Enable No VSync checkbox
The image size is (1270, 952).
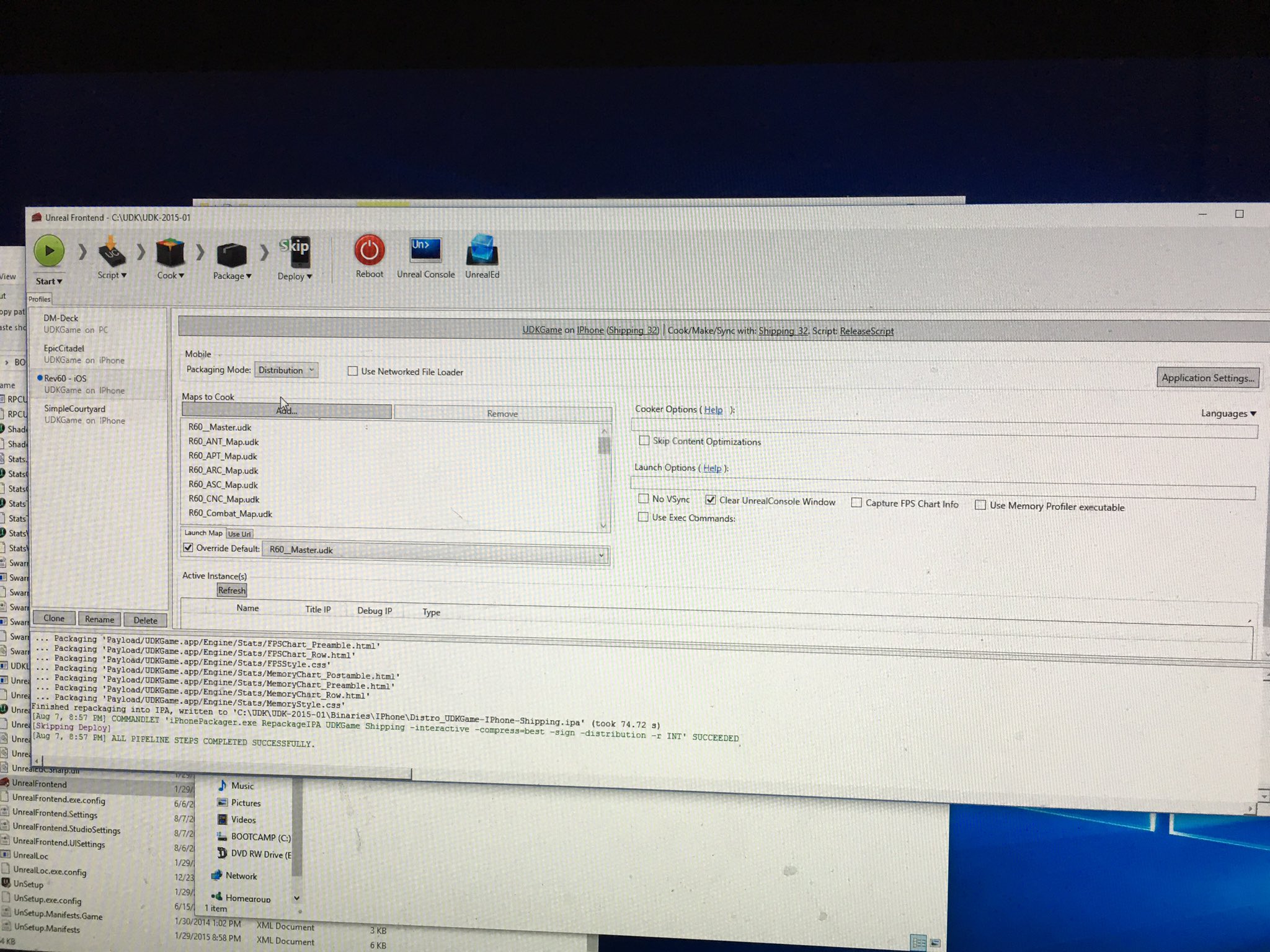pos(644,498)
